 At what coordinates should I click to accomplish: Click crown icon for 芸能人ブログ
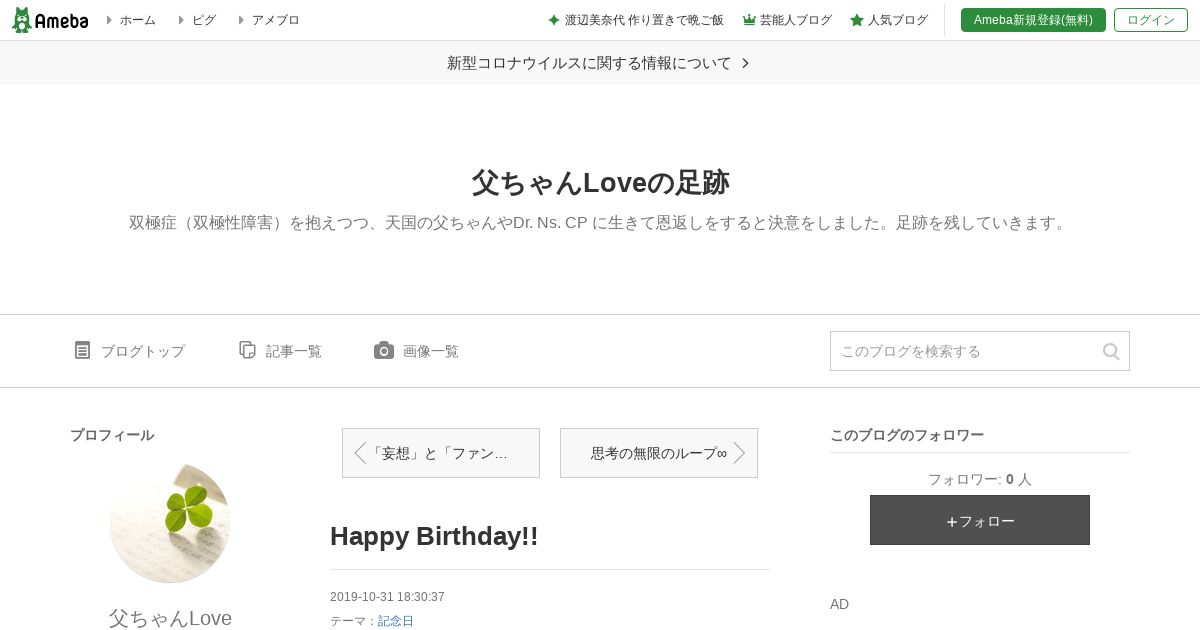click(749, 20)
